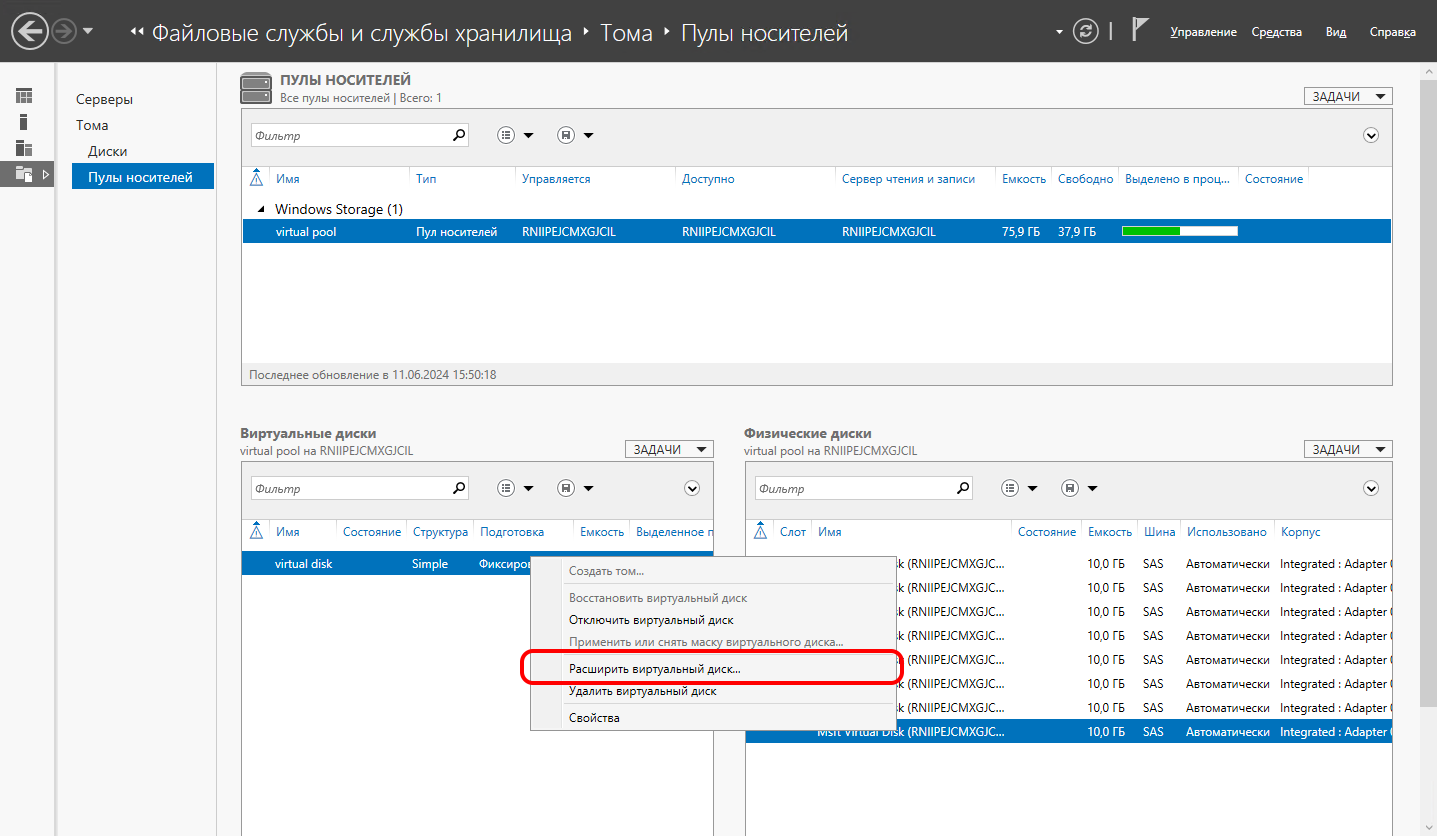
Task: Sort pools by Емкость column
Action: 1024,179
